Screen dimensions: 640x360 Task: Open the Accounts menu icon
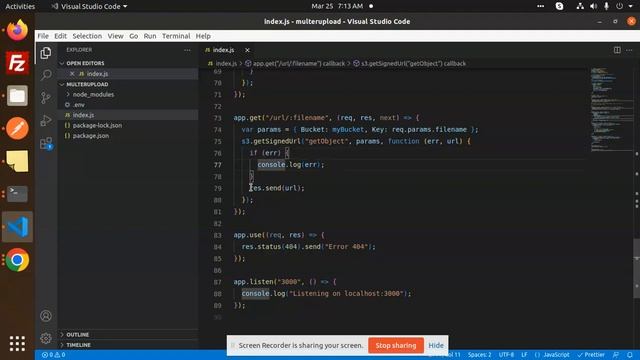(46, 316)
